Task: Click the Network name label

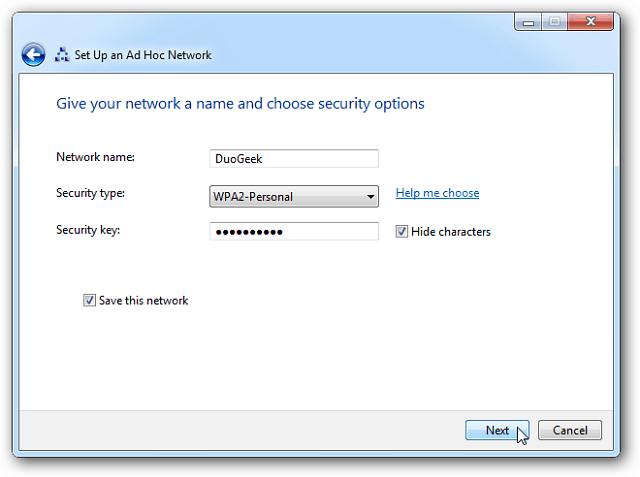Action: [96, 157]
